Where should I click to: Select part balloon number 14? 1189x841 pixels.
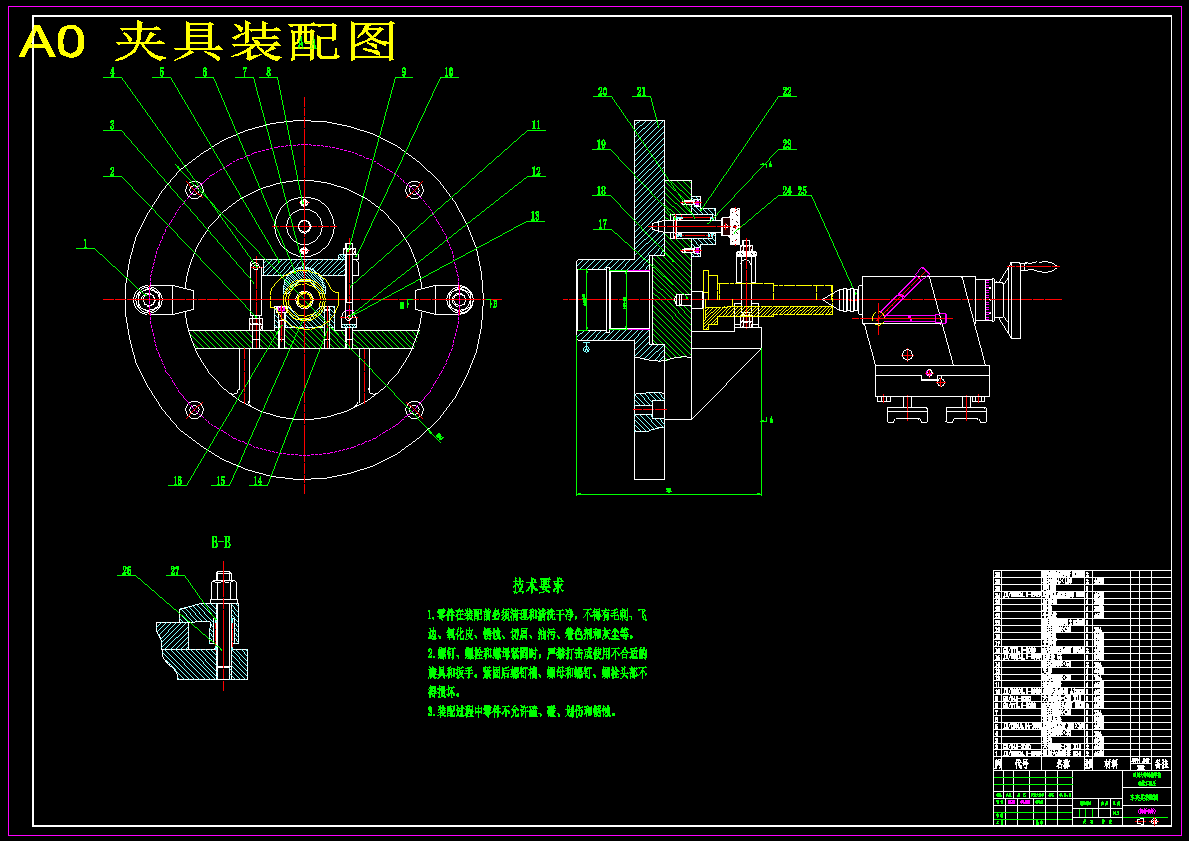coord(259,481)
